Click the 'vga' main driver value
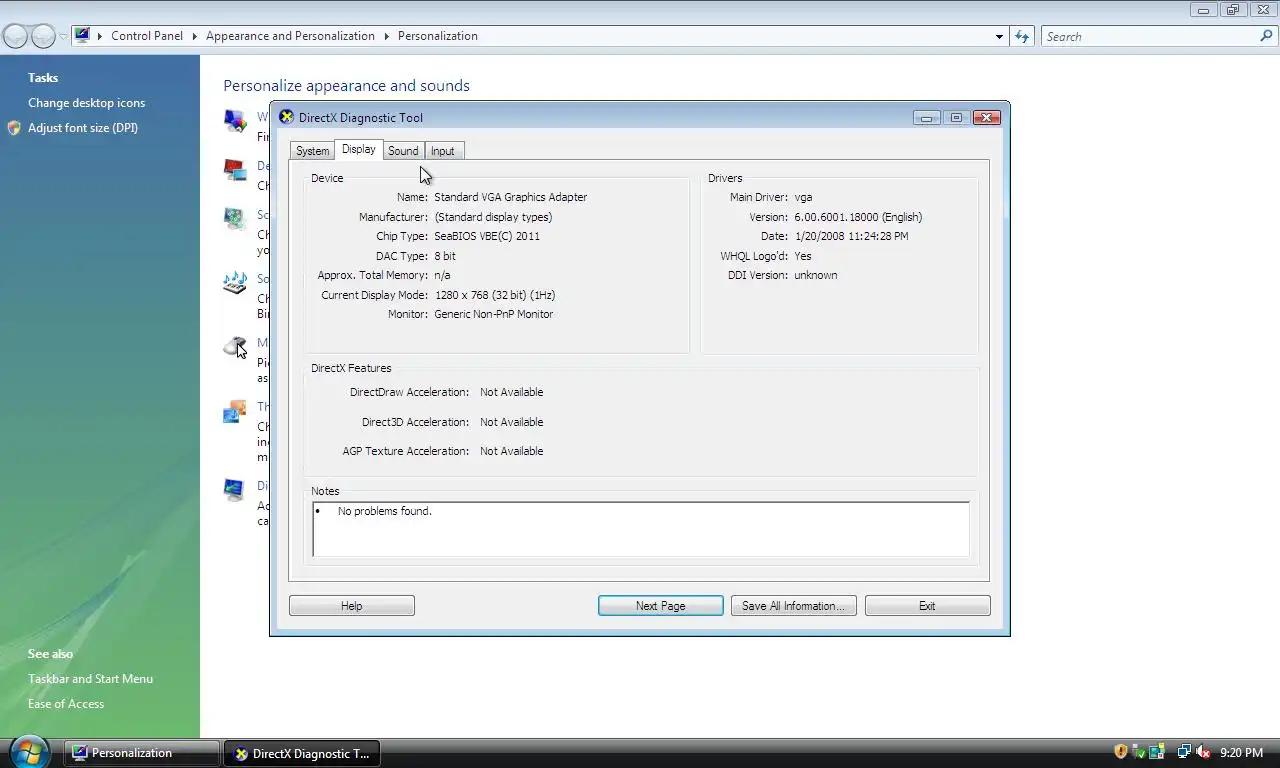The height and width of the screenshot is (768, 1280). coord(803,197)
